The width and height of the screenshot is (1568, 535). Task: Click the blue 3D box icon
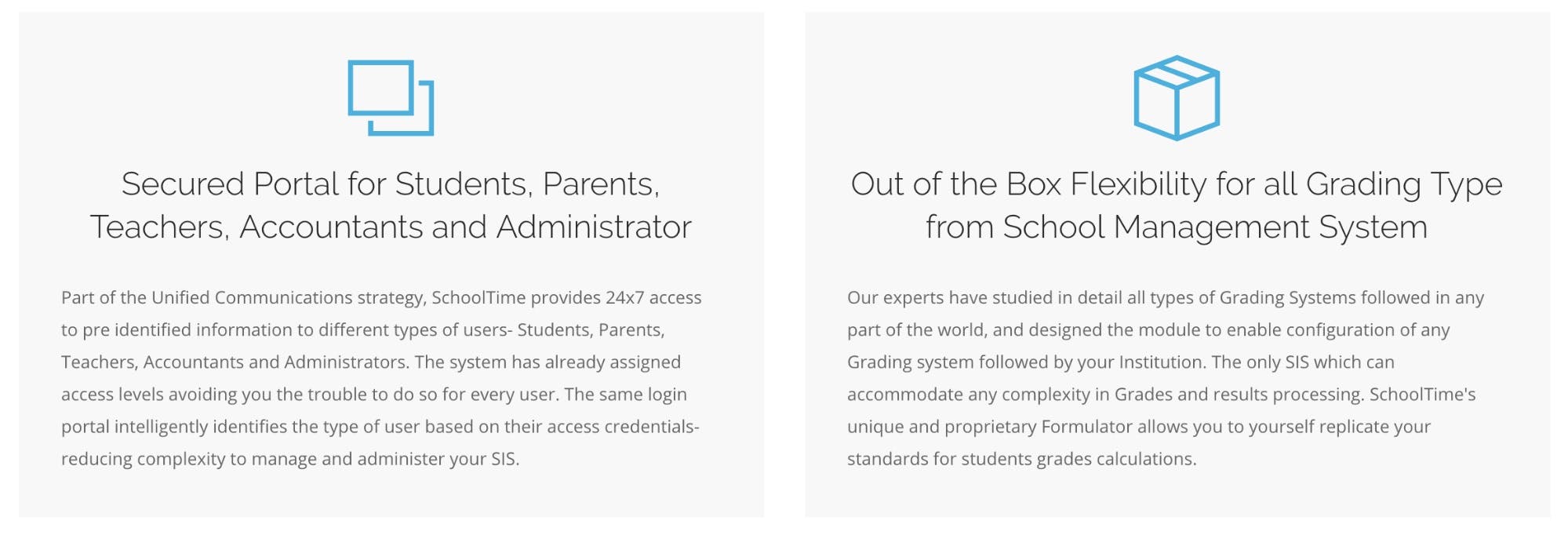1177,98
